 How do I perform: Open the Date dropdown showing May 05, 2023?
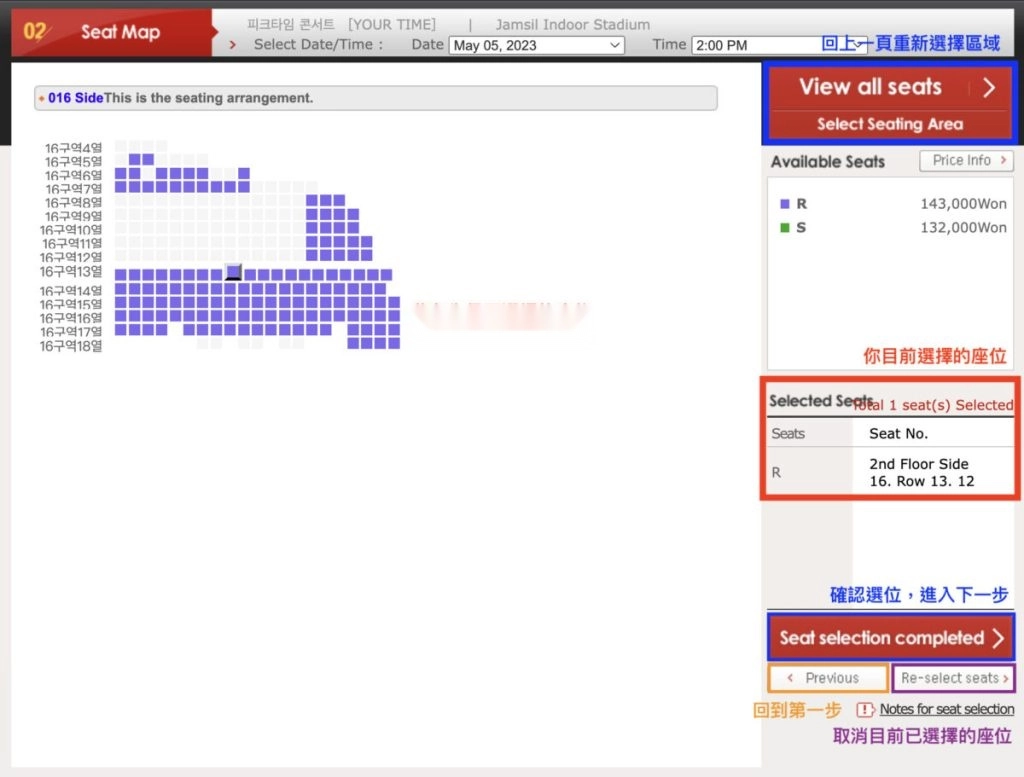click(x=537, y=45)
